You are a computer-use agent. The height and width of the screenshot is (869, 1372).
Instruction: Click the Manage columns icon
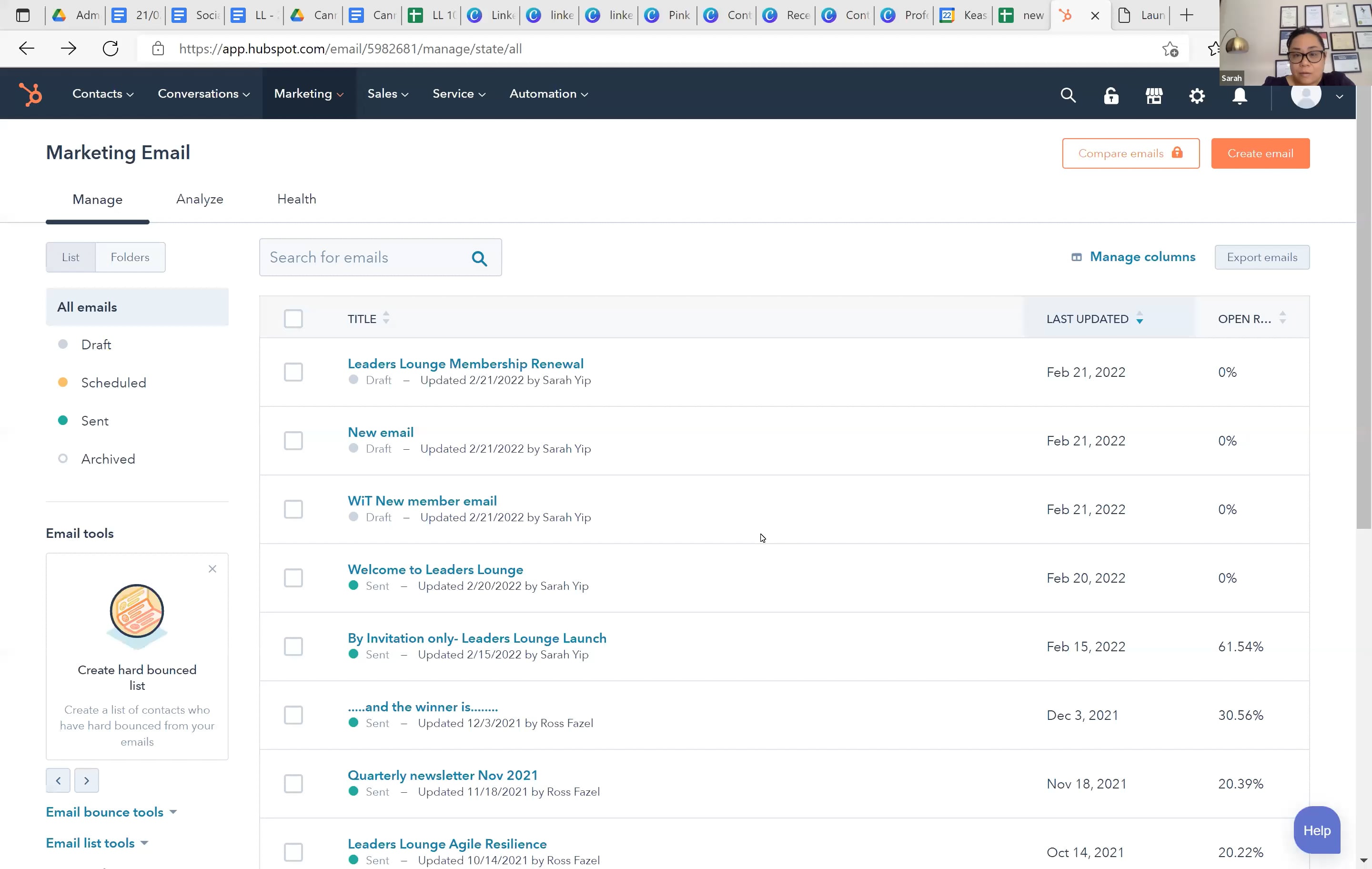tap(1076, 257)
